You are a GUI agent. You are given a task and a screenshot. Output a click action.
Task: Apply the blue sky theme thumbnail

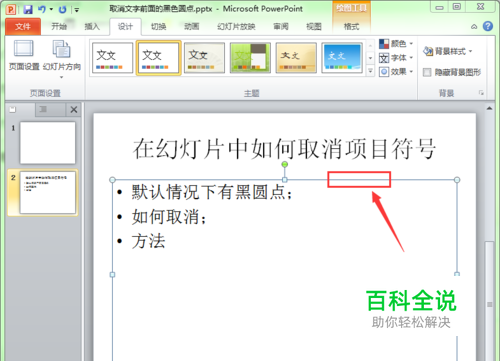342,58
